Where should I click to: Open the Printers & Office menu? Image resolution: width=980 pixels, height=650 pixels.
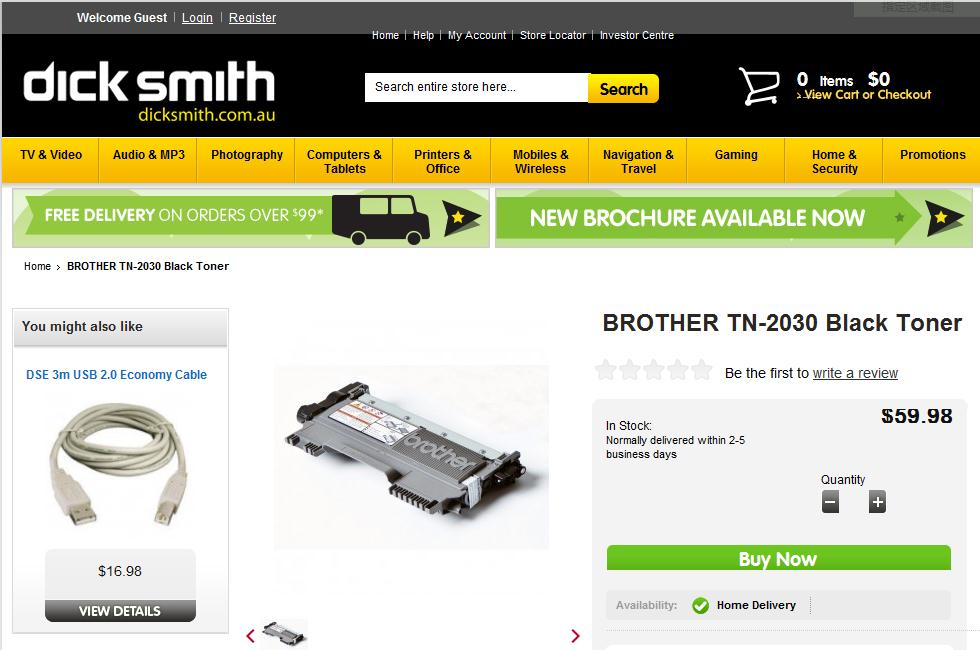coord(442,161)
